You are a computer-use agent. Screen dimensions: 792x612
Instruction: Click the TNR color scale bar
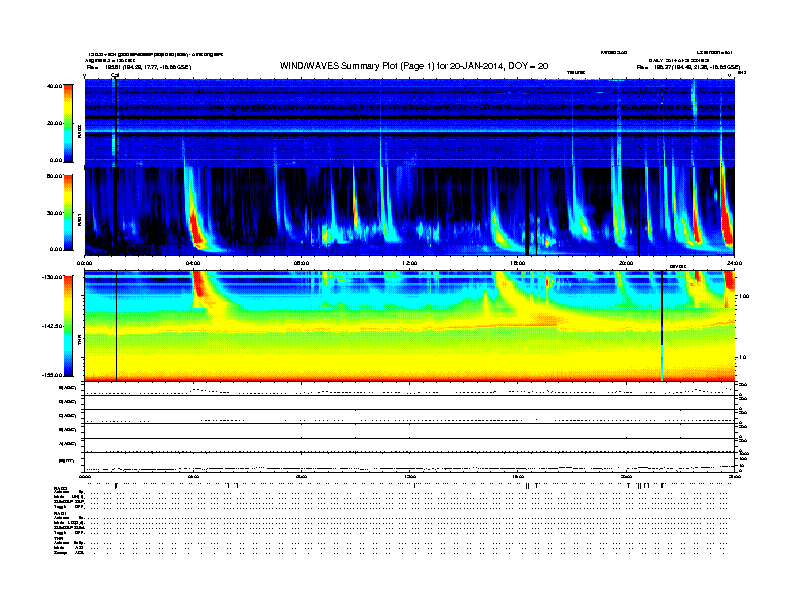coord(68,326)
